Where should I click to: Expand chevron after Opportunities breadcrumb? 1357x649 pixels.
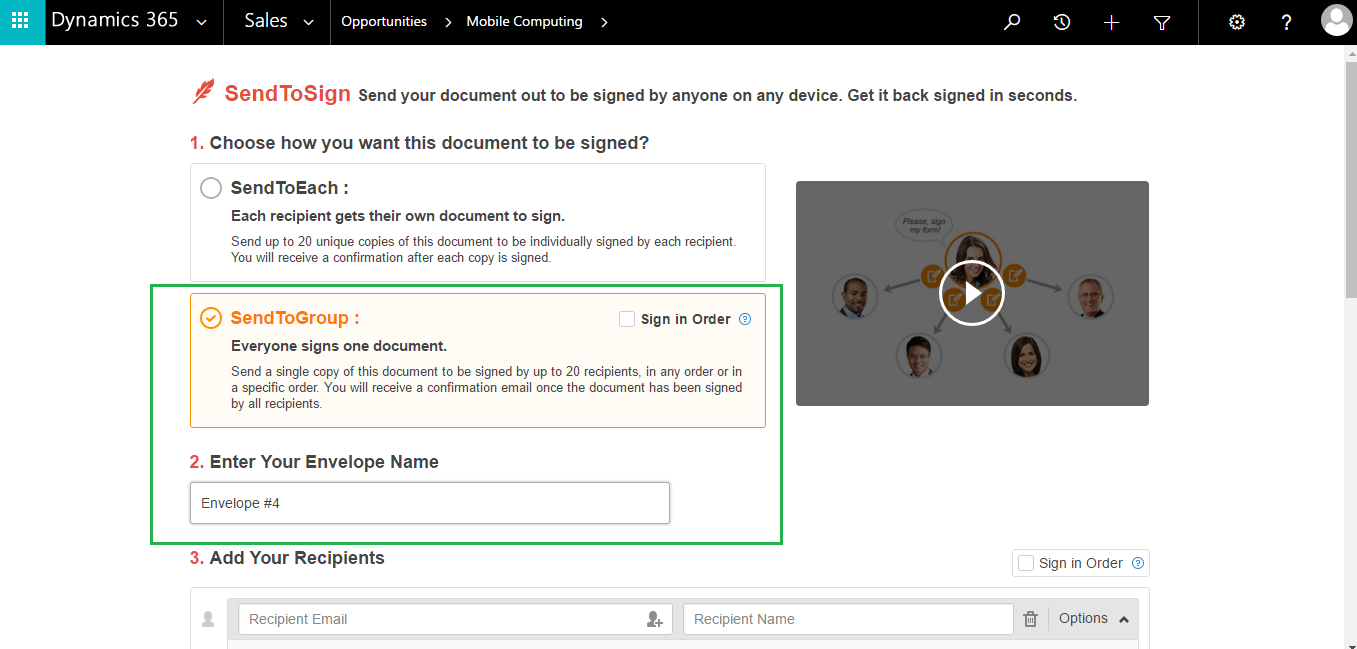(447, 22)
